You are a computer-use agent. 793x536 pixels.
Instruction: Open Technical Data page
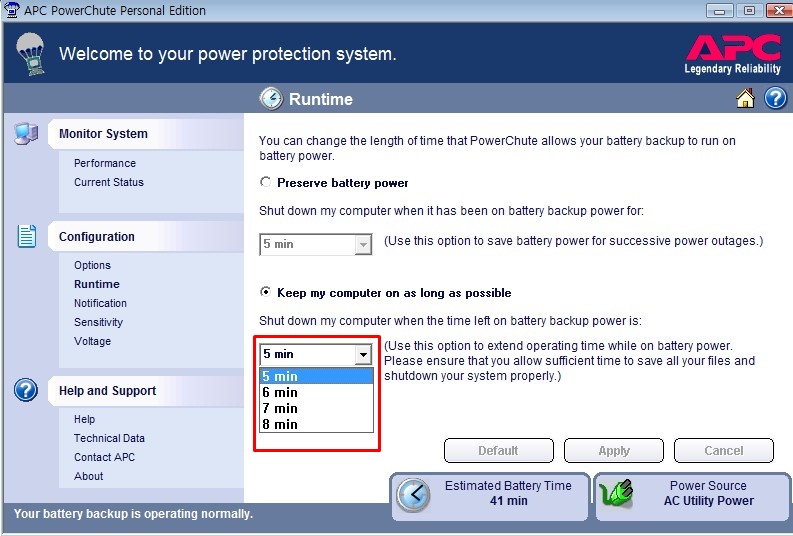(x=109, y=438)
